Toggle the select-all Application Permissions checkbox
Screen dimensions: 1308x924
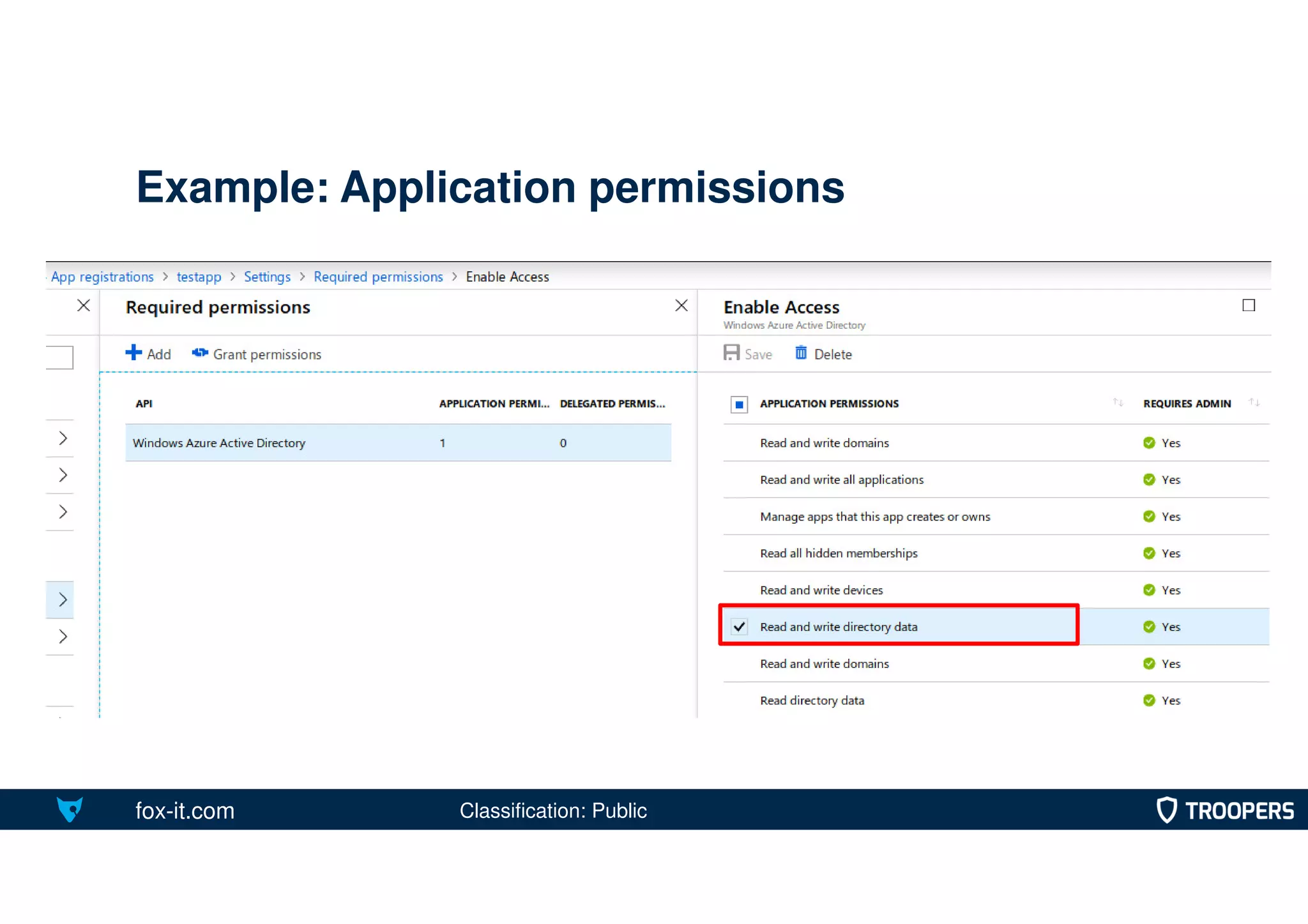pos(739,404)
